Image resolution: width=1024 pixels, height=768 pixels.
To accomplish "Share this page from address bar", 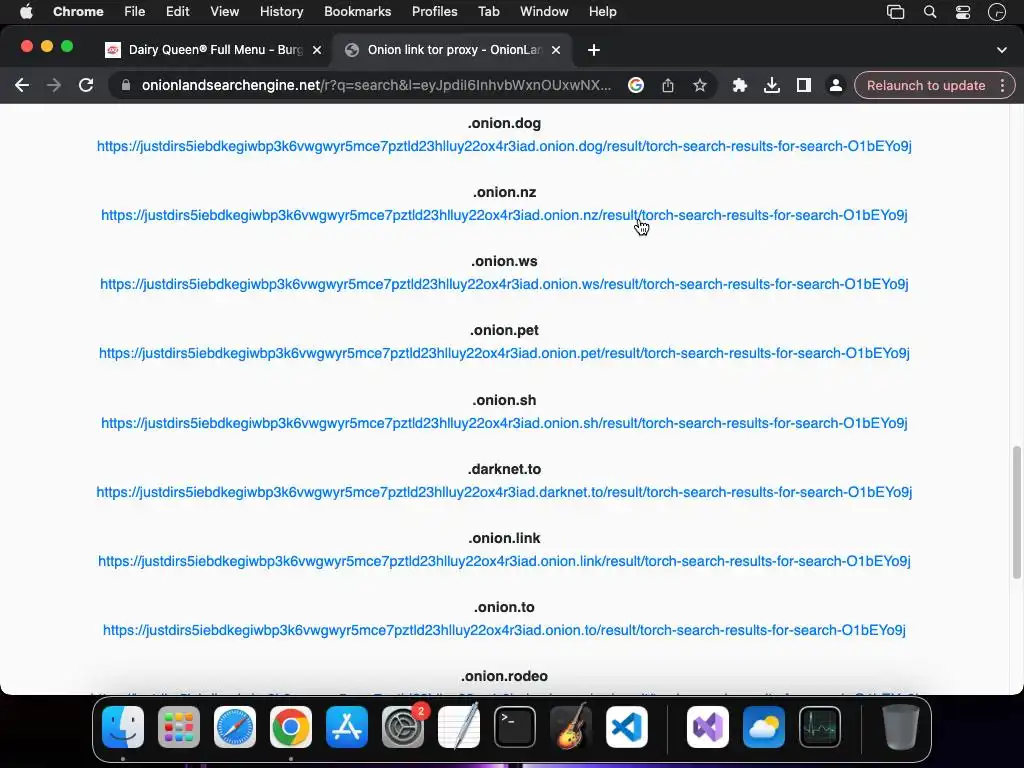I will [x=667, y=86].
